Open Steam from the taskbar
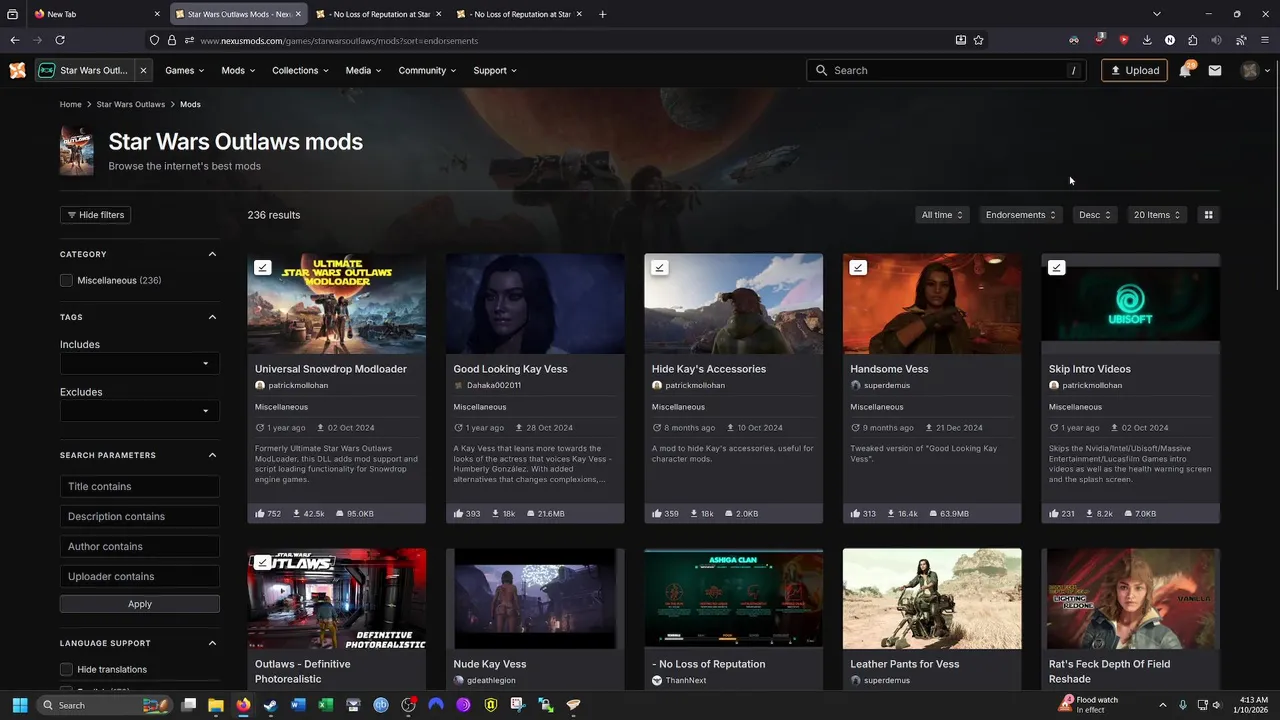Image resolution: width=1280 pixels, height=720 pixels. pyautogui.click(x=270, y=705)
